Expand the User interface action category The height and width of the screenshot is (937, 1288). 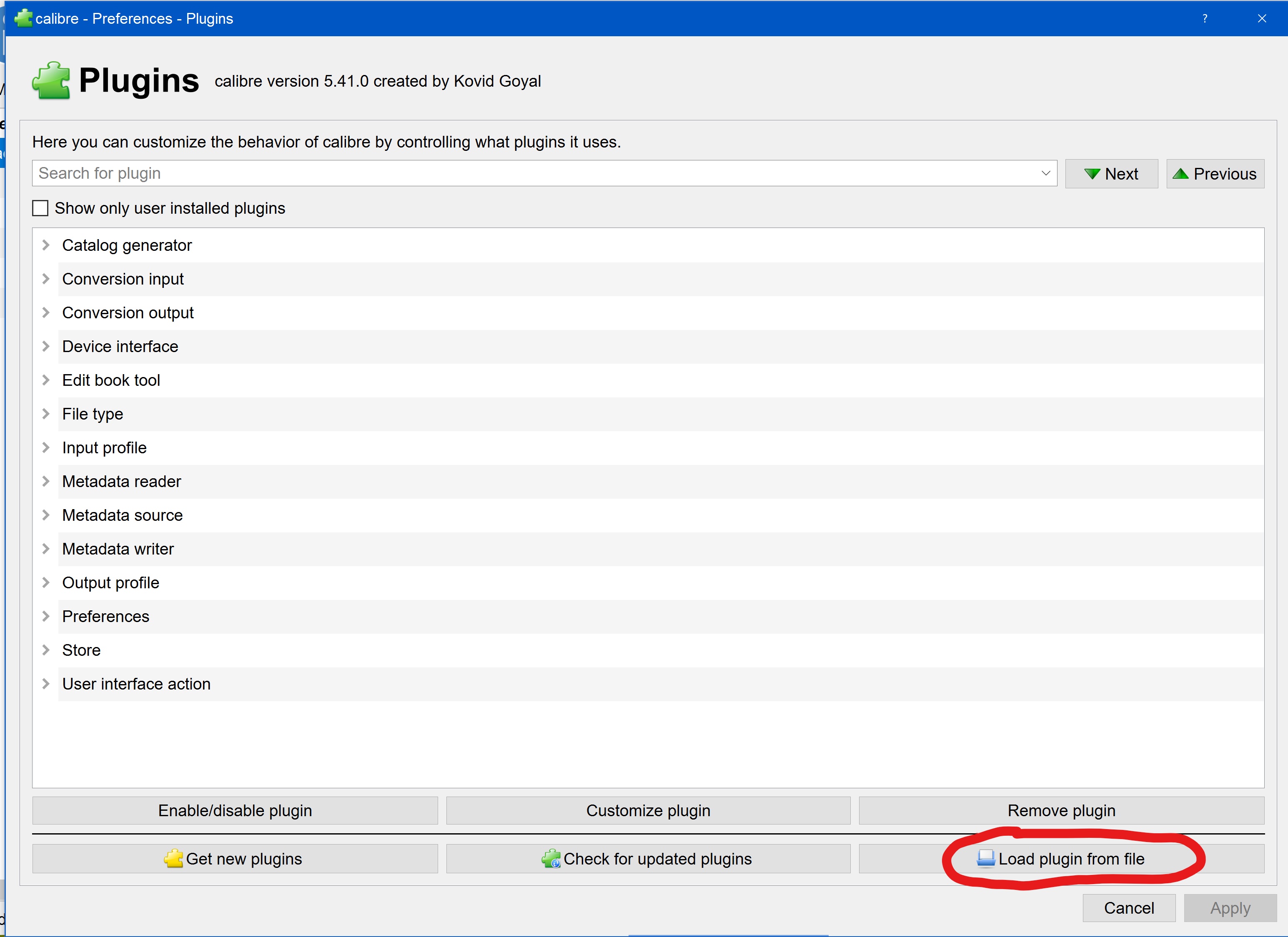(46, 684)
